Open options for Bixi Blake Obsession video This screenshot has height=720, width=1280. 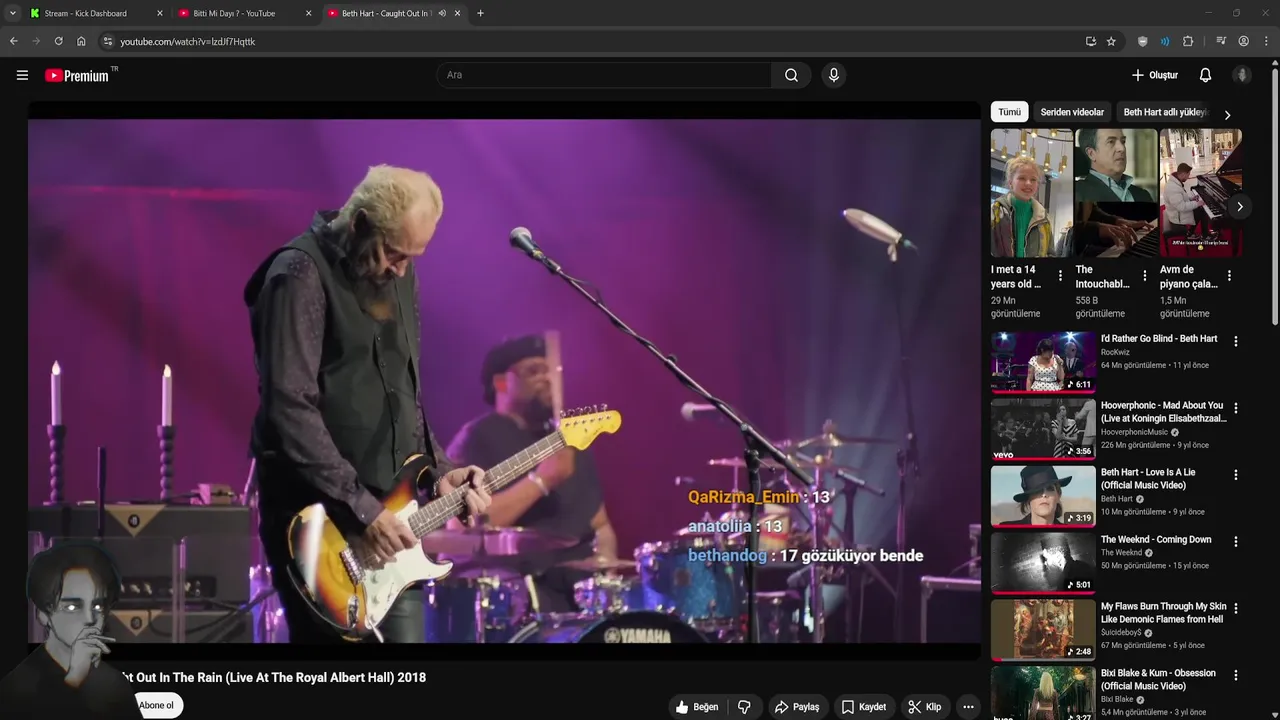[1235, 675]
